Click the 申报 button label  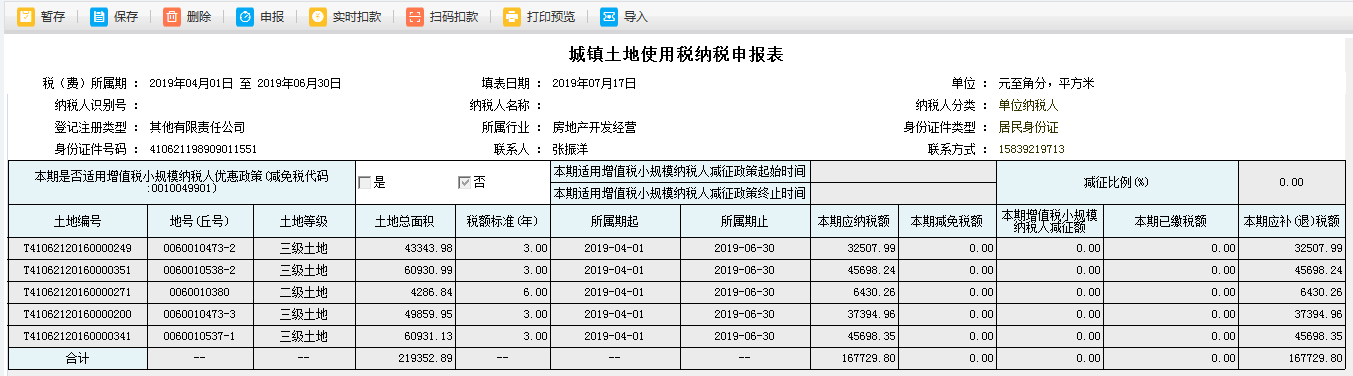tap(272, 17)
